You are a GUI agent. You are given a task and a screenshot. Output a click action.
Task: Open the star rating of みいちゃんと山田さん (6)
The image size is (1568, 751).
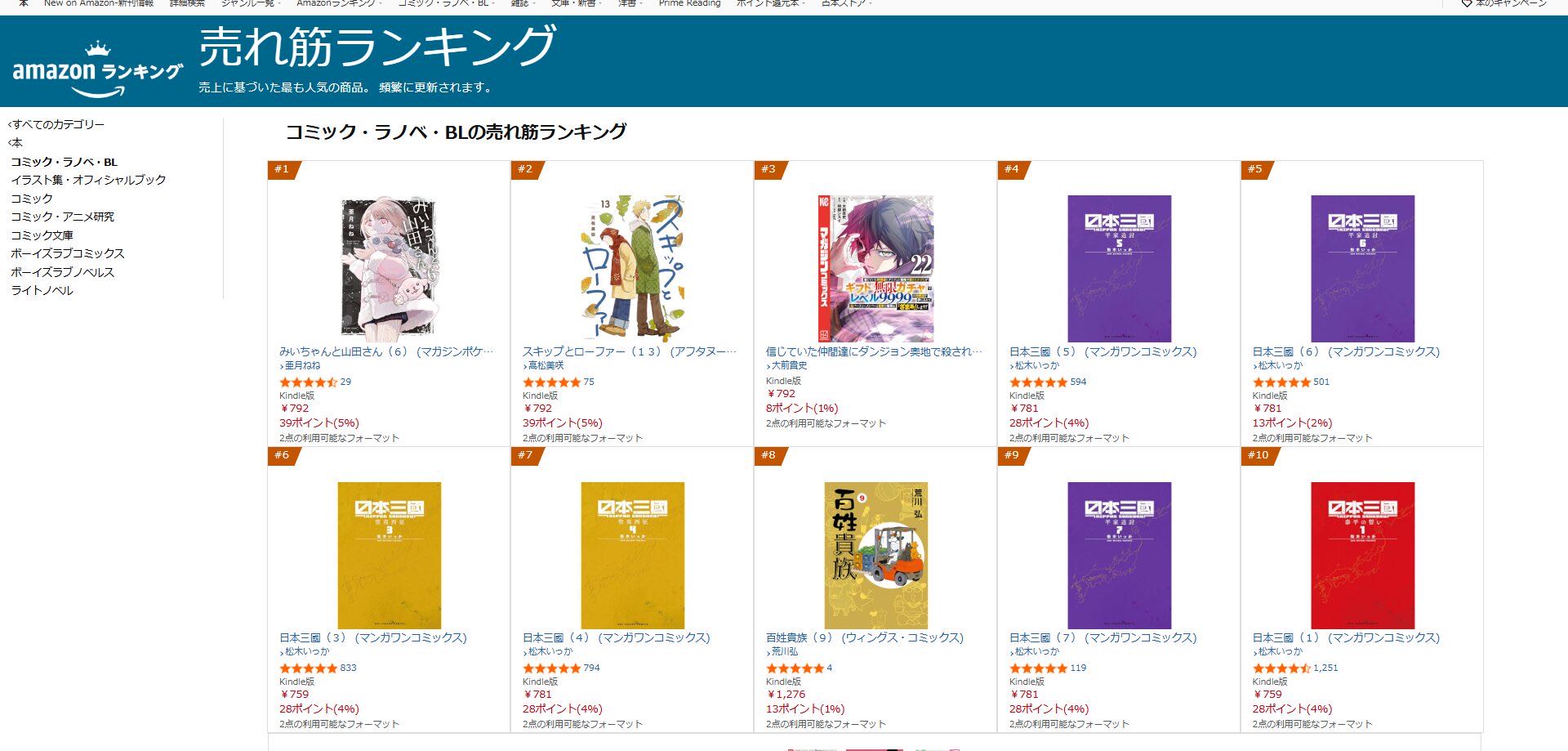tap(309, 382)
